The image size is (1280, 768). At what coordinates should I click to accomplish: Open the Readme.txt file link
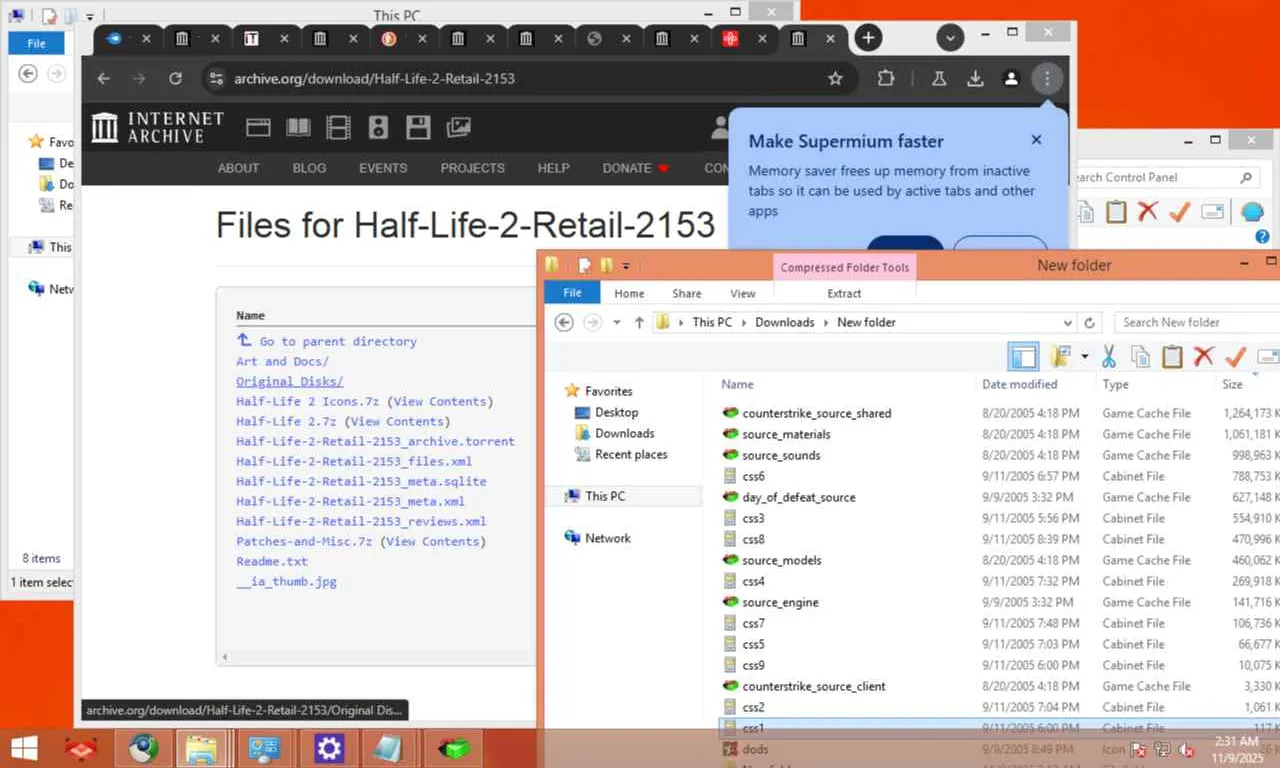point(272,561)
